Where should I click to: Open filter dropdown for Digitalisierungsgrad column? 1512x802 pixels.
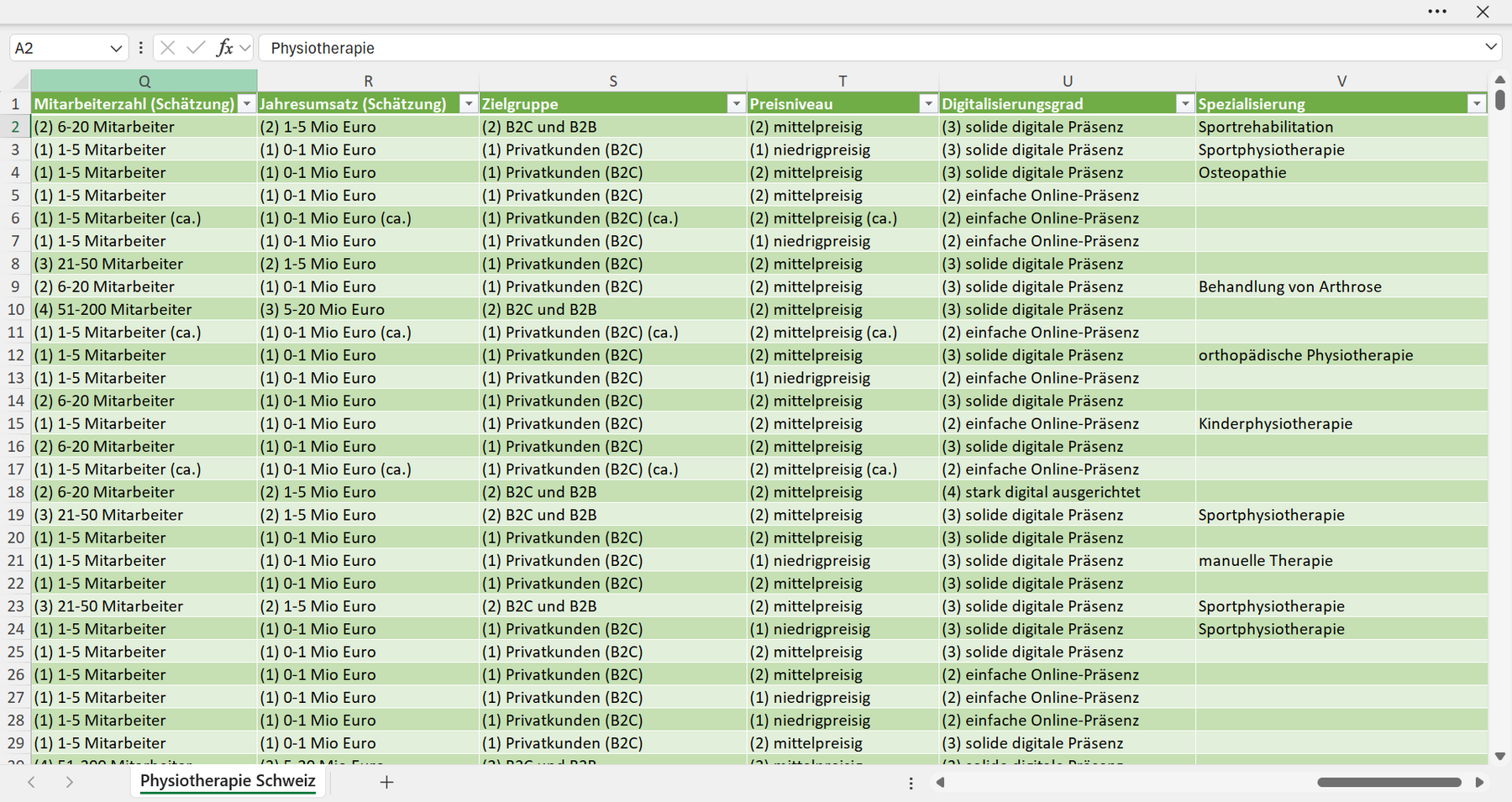[1184, 104]
